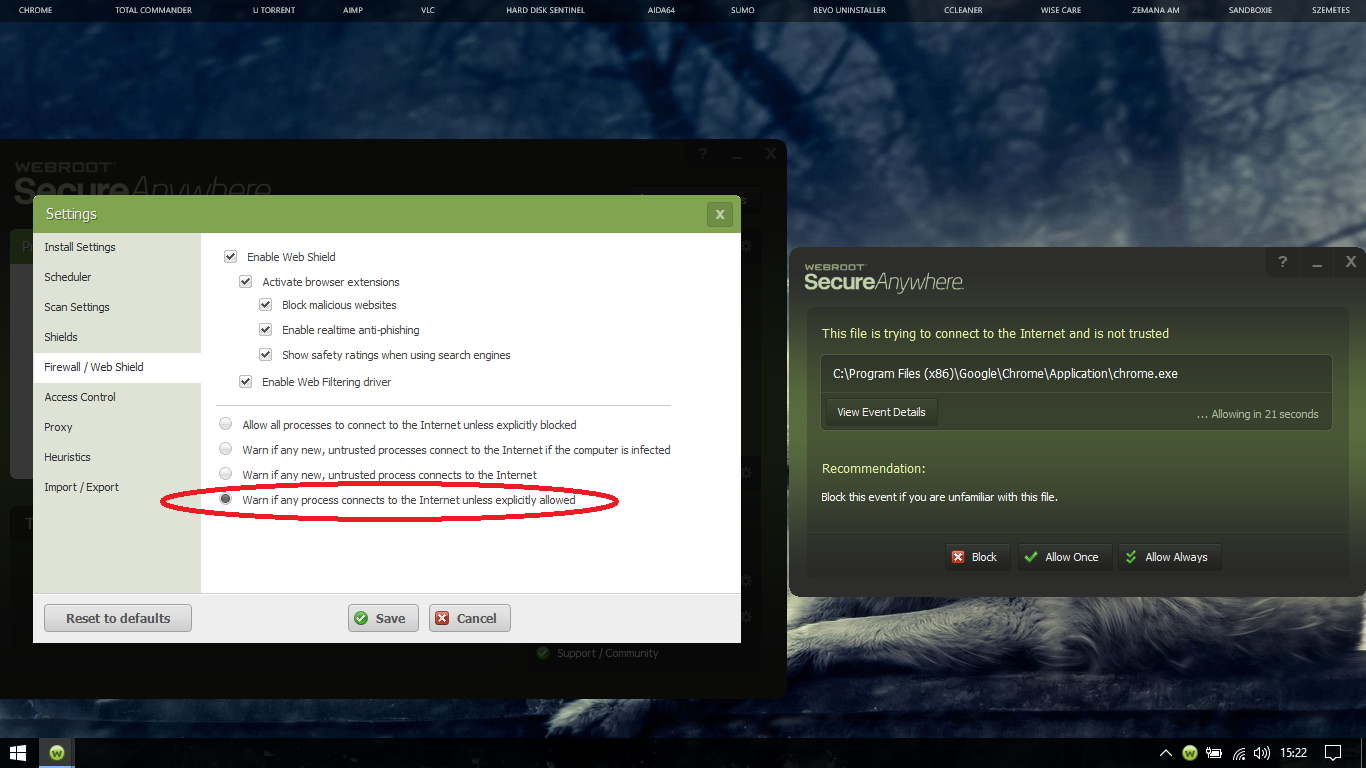The width and height of the screenshot is (1366, 768).
Task: Open WISE CARE shortcut
Action: pos(1063,10)
